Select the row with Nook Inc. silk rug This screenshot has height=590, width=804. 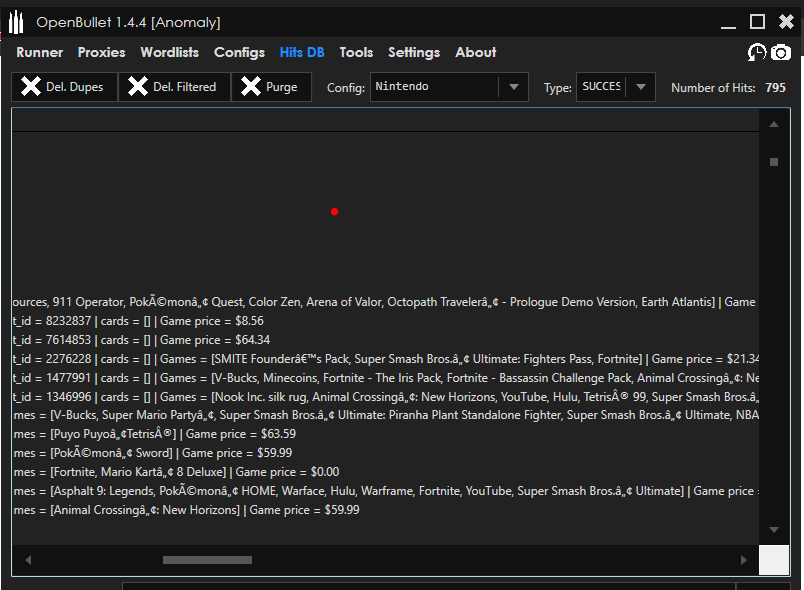[x=386, y=397]
